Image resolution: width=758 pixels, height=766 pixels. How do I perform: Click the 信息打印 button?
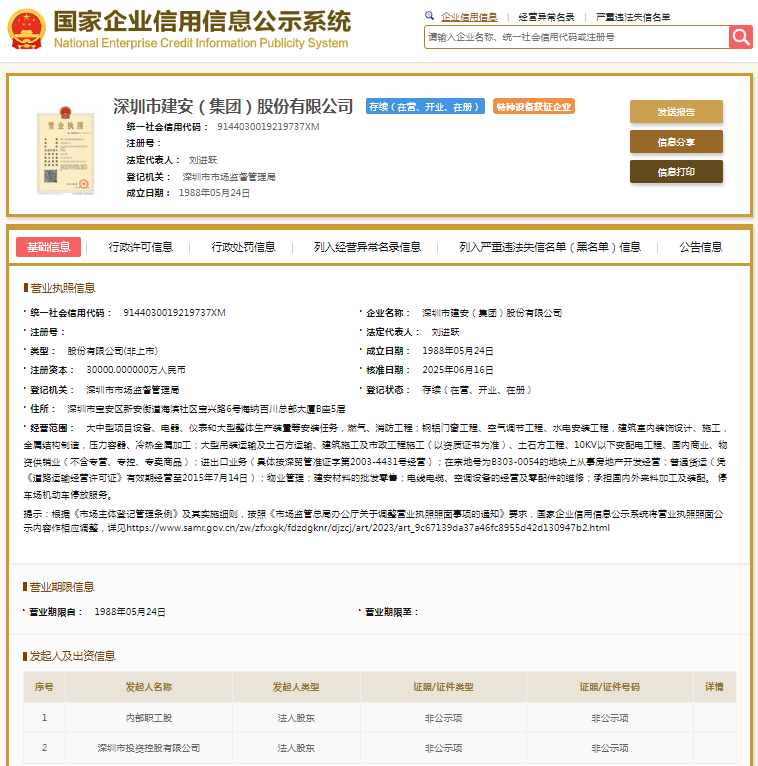point(676,172)
